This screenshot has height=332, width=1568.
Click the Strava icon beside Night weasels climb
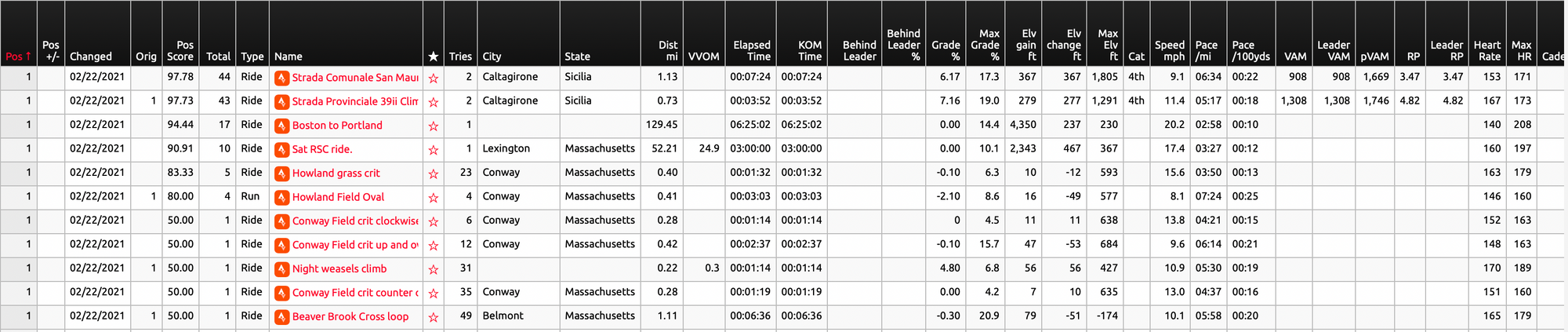tap(281, 269)
